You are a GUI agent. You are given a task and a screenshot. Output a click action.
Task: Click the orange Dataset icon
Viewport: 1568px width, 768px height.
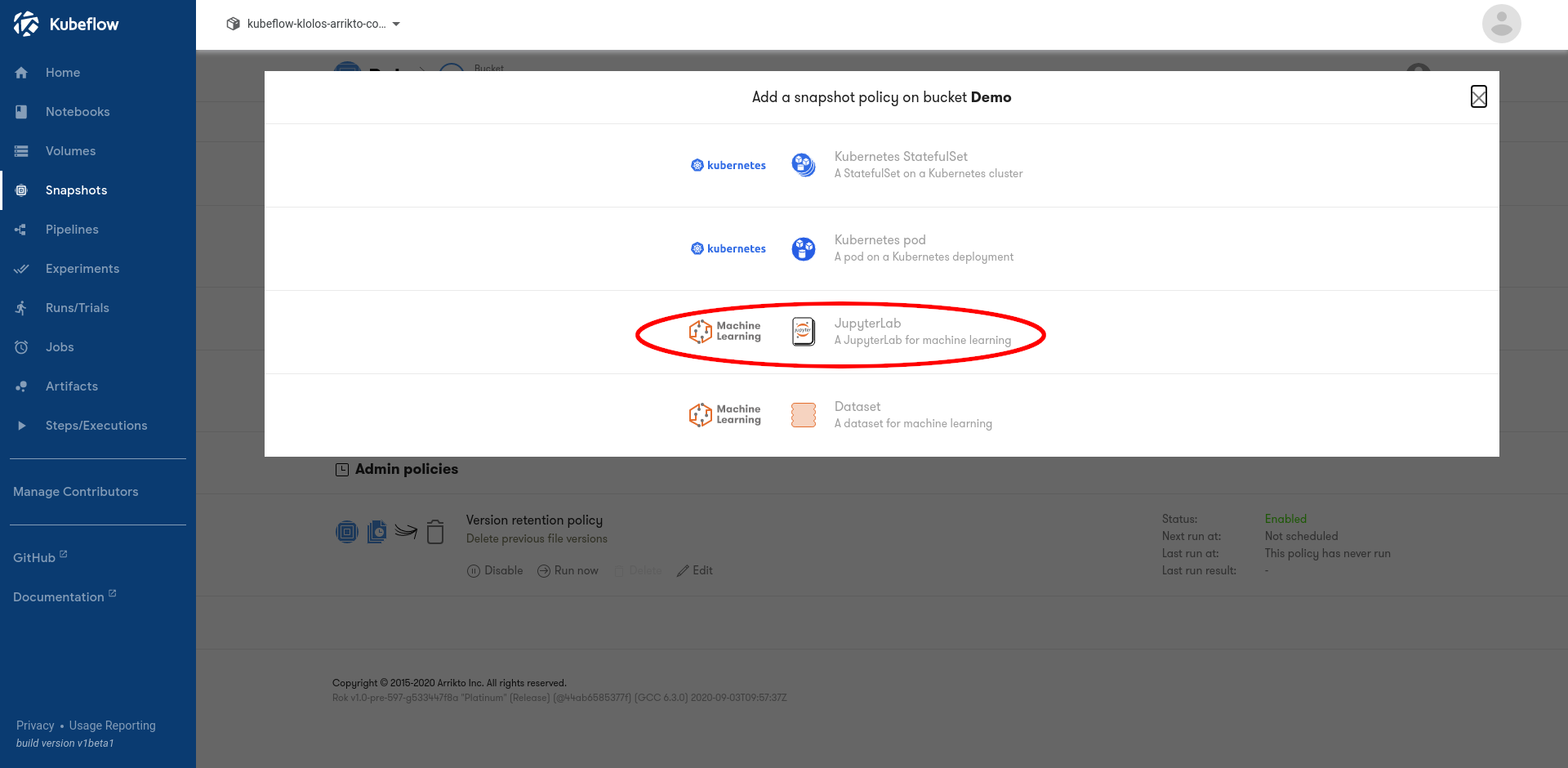click(x=804, y=415)
